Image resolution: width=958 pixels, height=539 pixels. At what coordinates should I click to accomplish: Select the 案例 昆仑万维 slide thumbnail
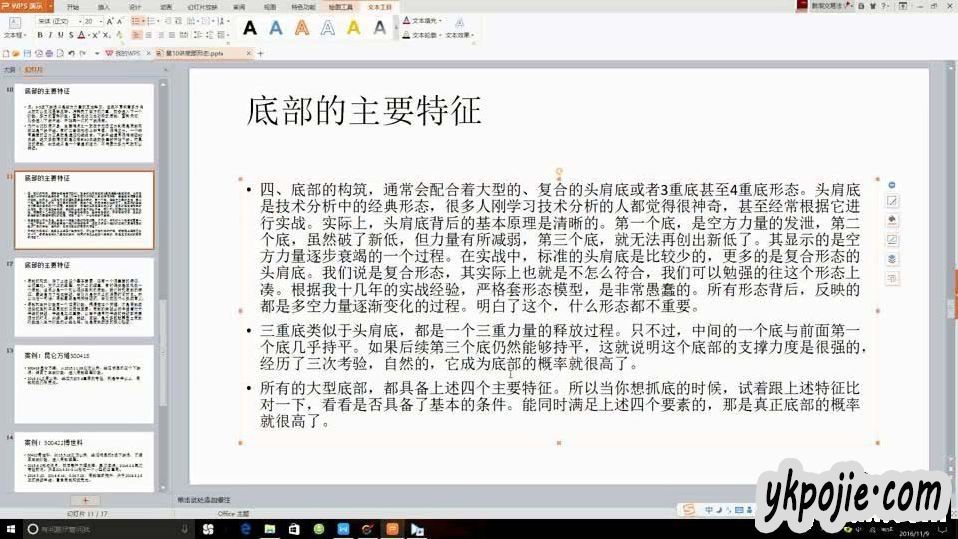pos(84,380)
